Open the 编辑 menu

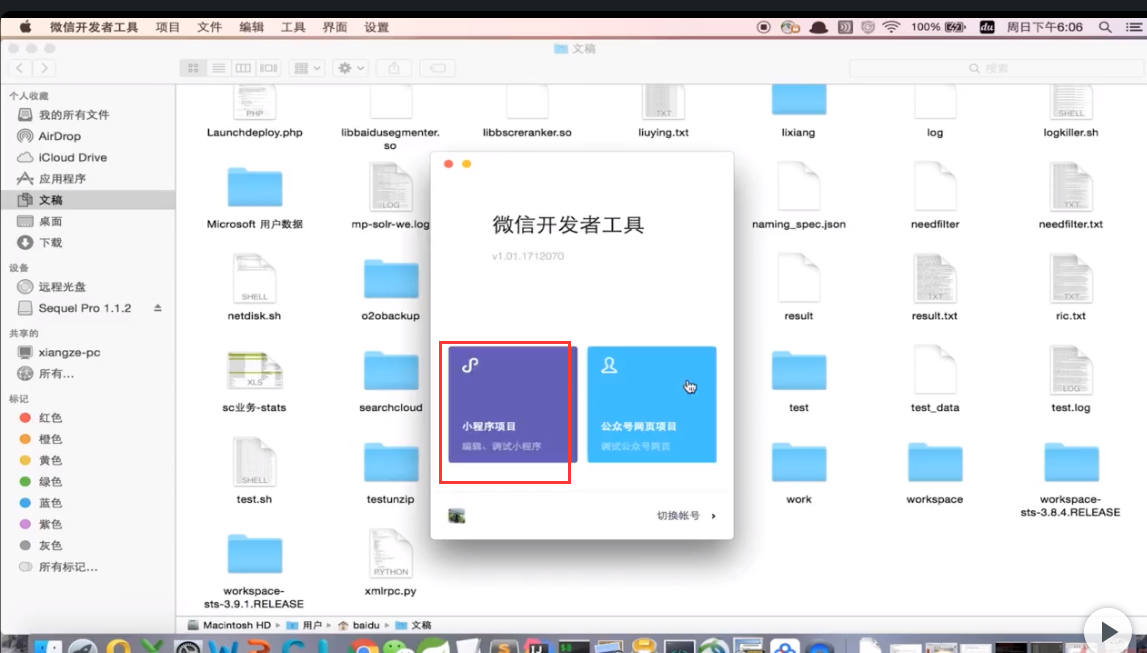(251, 27)
